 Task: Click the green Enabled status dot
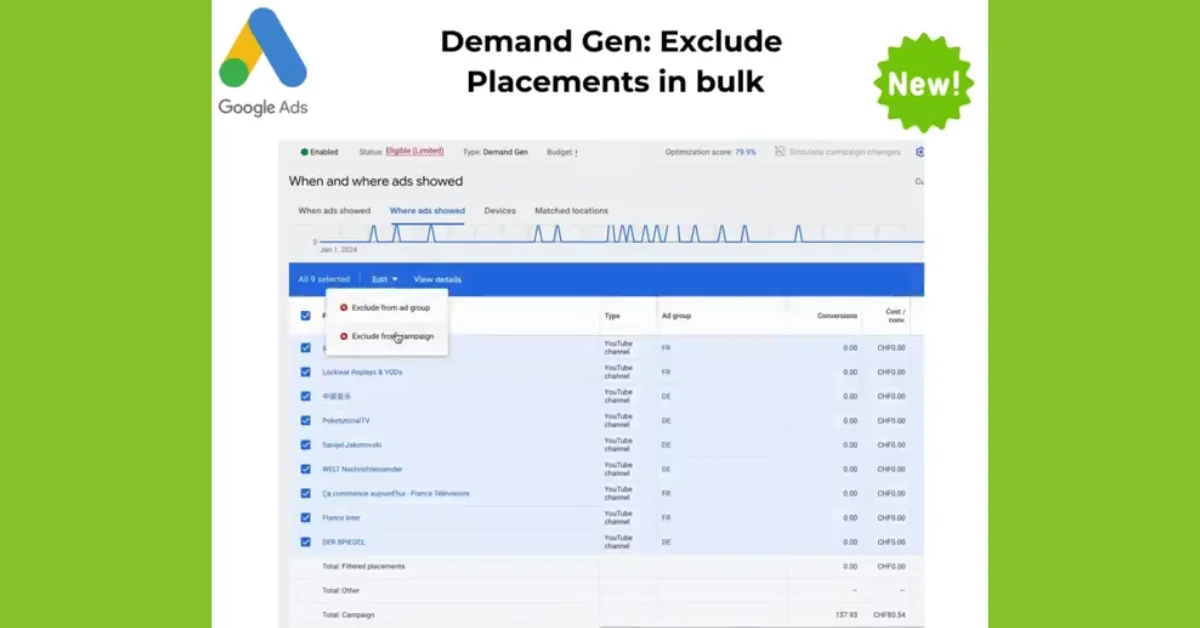[304, 152]
